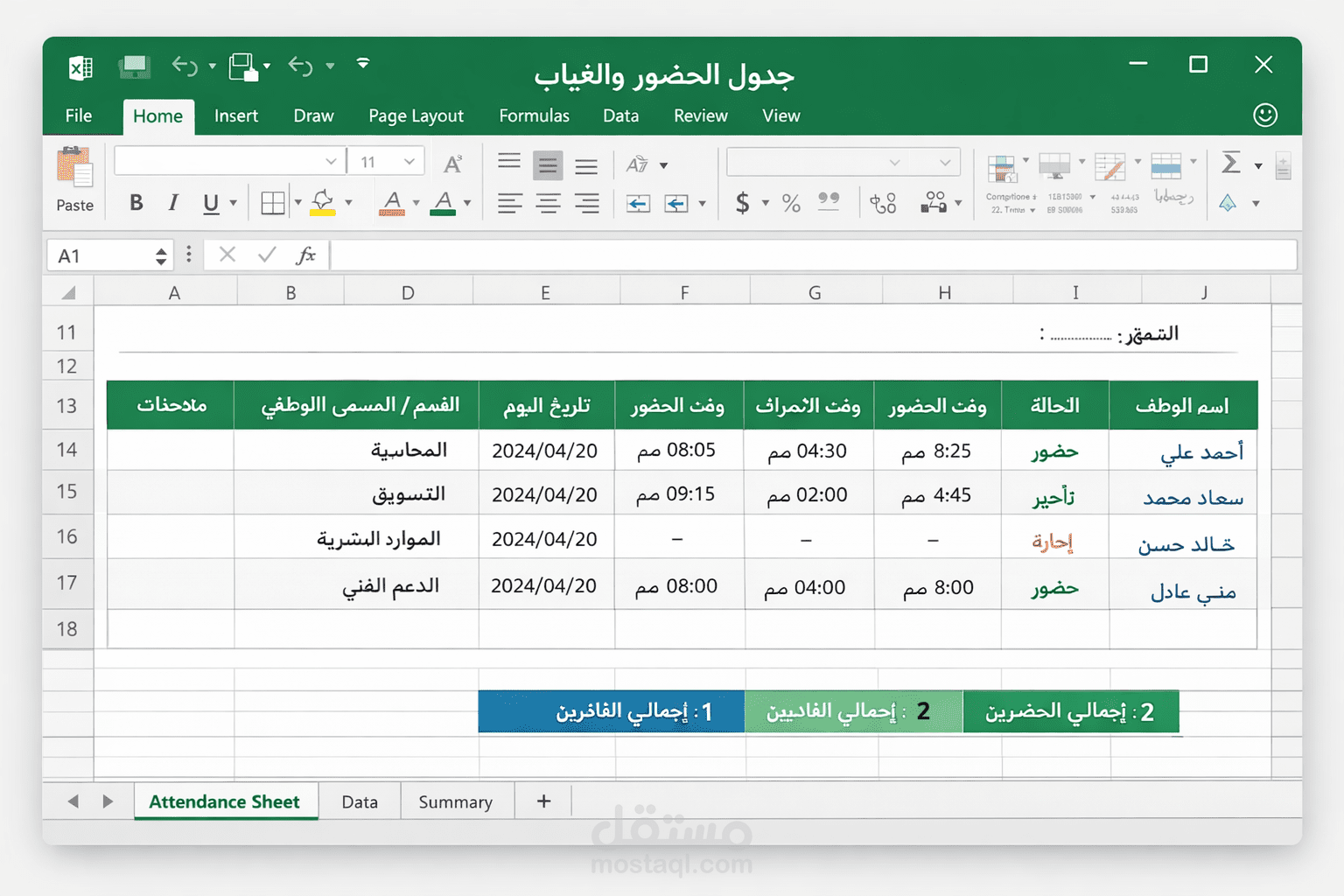Select the percentage number format icon
The image size is (1344, 896).
(x=790, y=203)
